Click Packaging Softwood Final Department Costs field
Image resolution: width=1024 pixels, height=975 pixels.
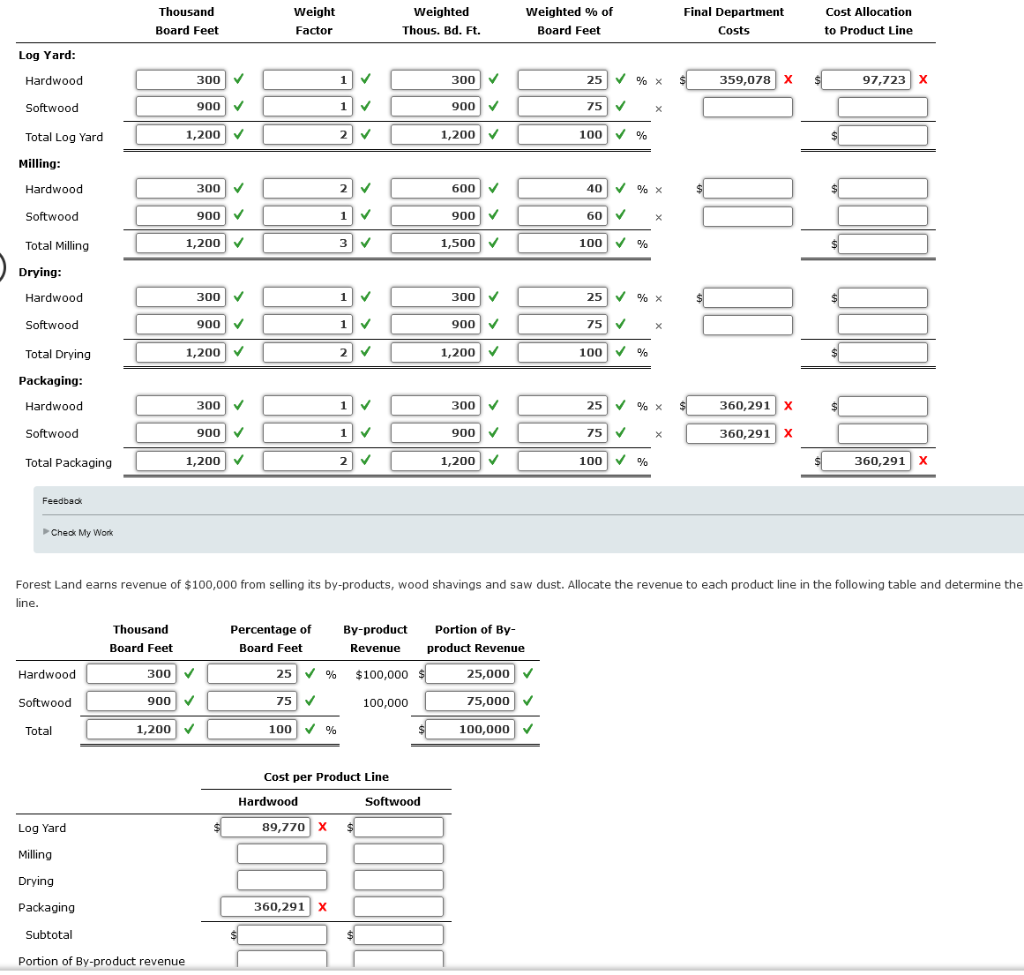click(731, 434)
